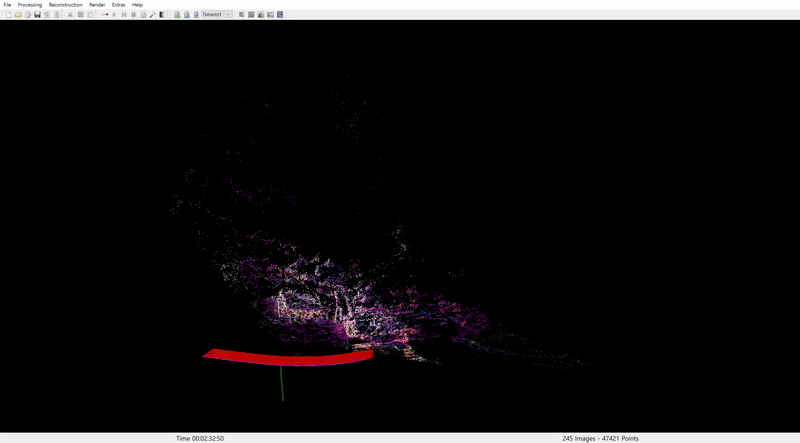Click the dropdown arrow beside Newest
800x443 pixels.
[x=229, y=14]
